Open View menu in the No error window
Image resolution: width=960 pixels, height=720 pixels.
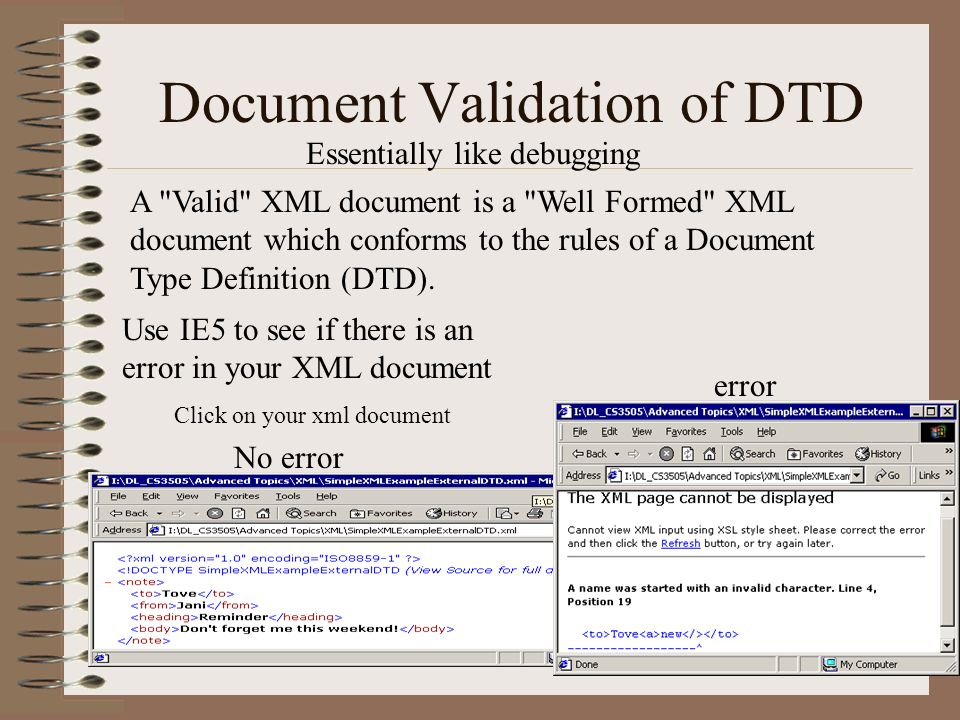pos(187,496)
